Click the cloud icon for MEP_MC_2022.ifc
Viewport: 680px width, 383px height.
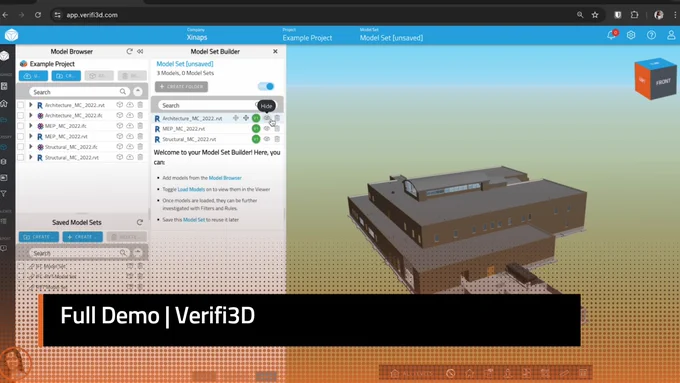130,125
